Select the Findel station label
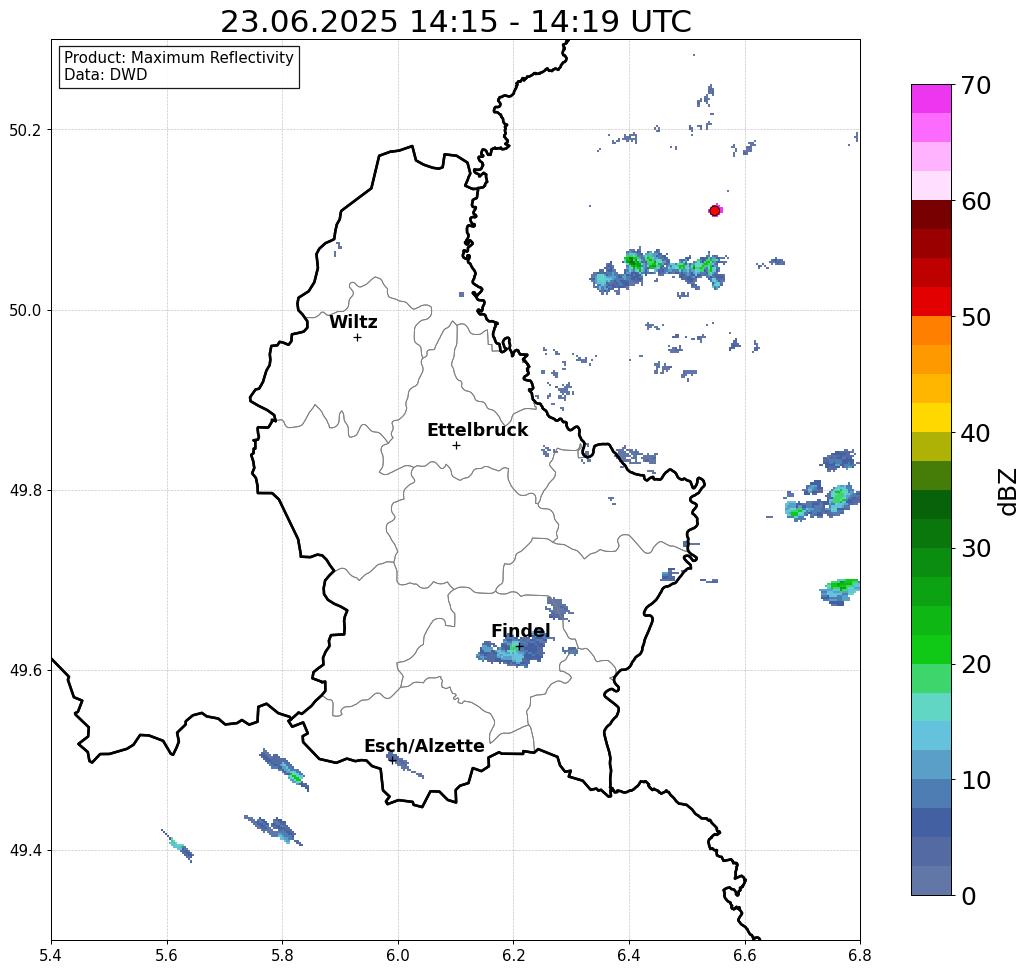 pyautogui.click(x=520, y=631)
